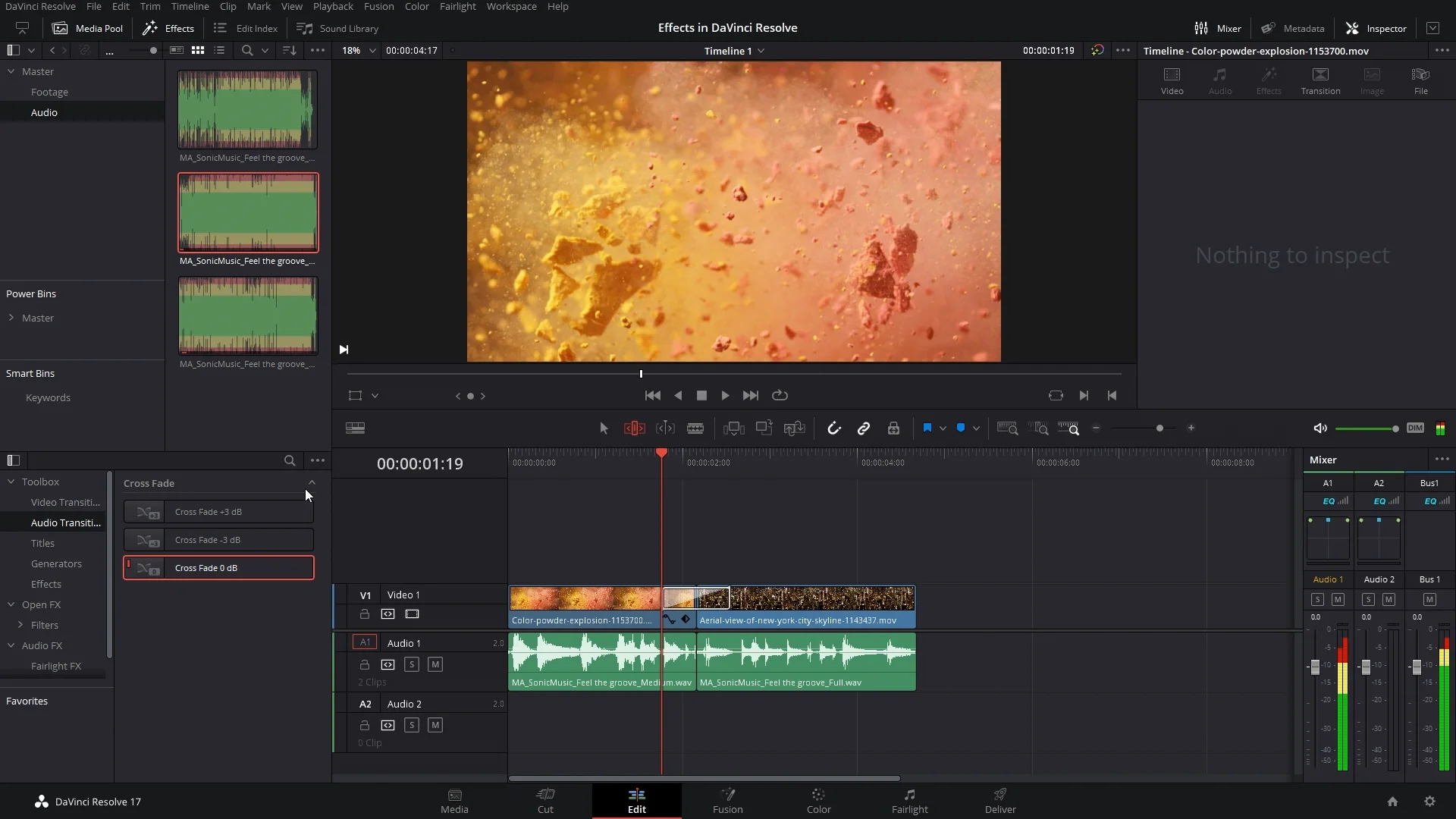Collapse the Cross Fade section
Image resolution: width=1456 pixels, height=819 pixels.
tap(312, 483)
